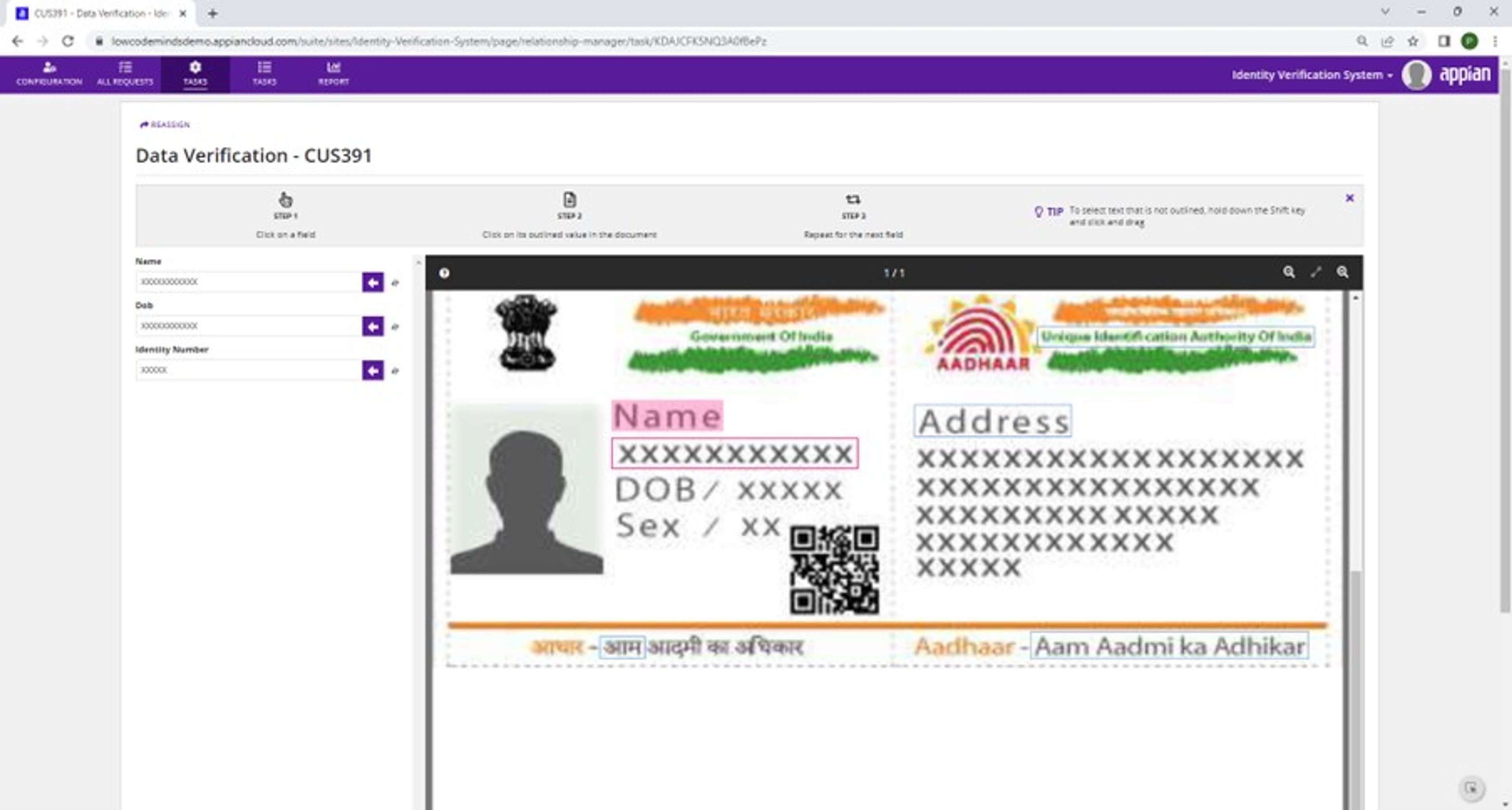The width and height of the screenshot is (1512, 810).
Task: Click the QR code on Aadhaar card
Action: (834, 570)
